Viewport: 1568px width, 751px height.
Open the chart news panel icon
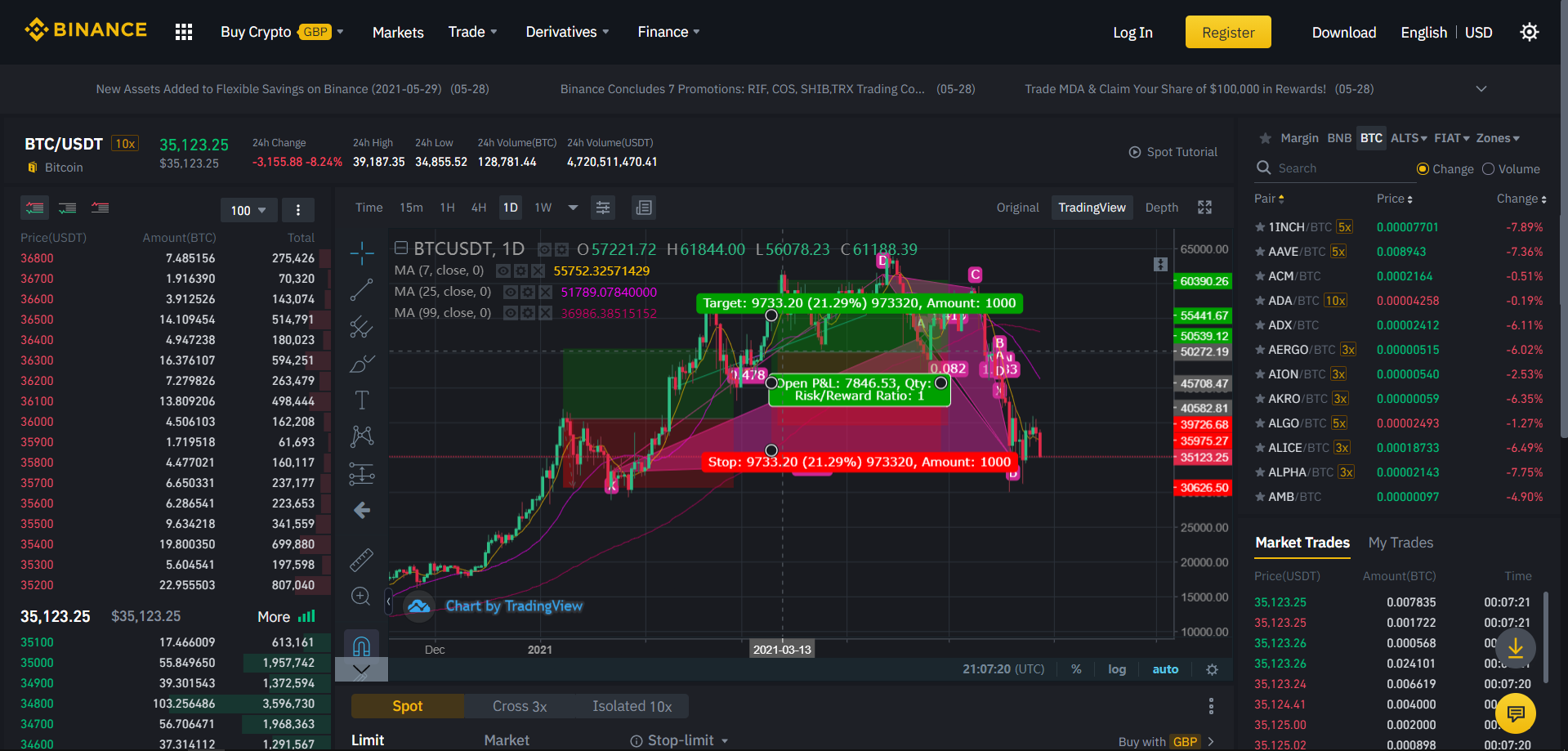(644, 208)
